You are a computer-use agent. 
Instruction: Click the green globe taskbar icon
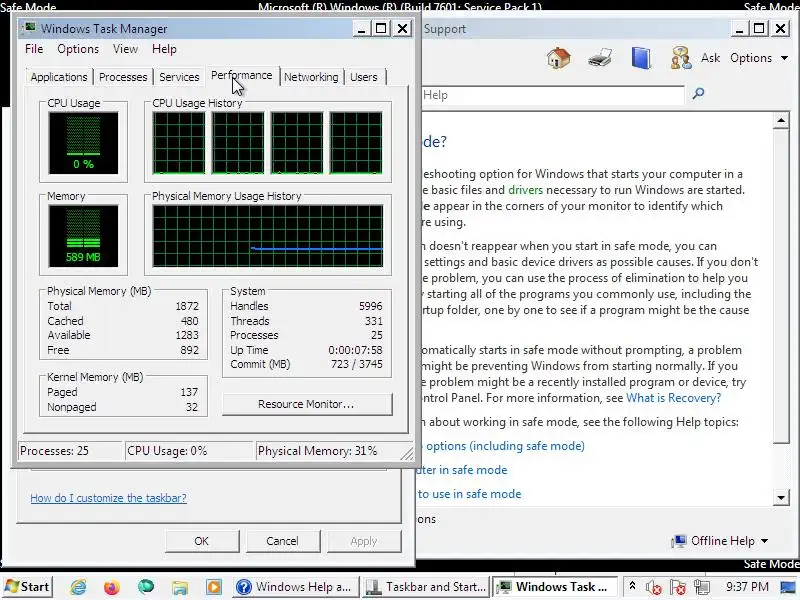(146, 587)
